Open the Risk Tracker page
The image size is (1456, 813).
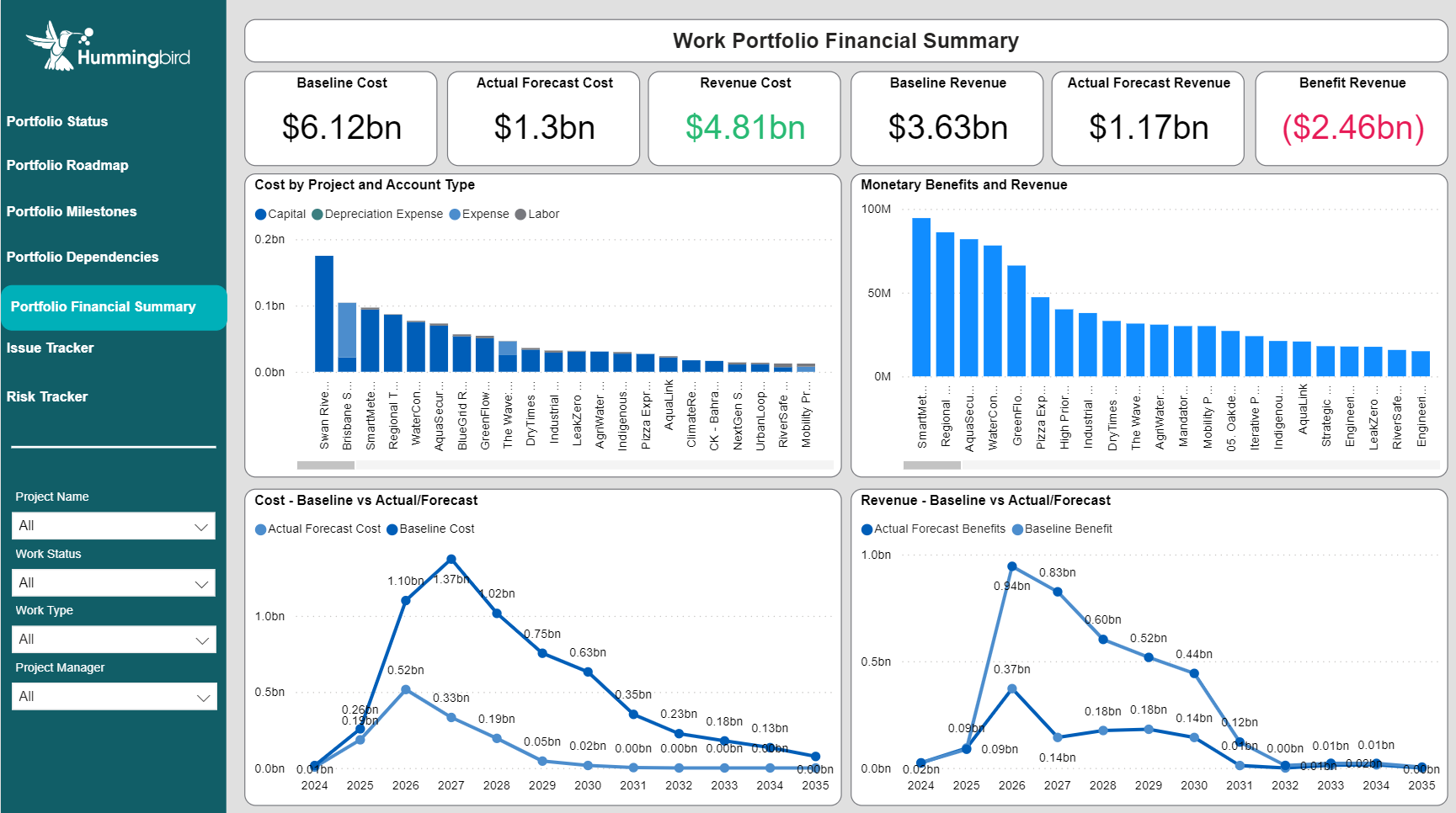pos(47,396)
